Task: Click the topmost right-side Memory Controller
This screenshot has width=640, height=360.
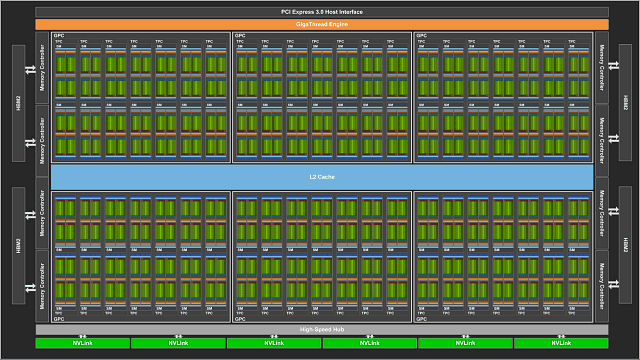Action: tap(602, 68)
